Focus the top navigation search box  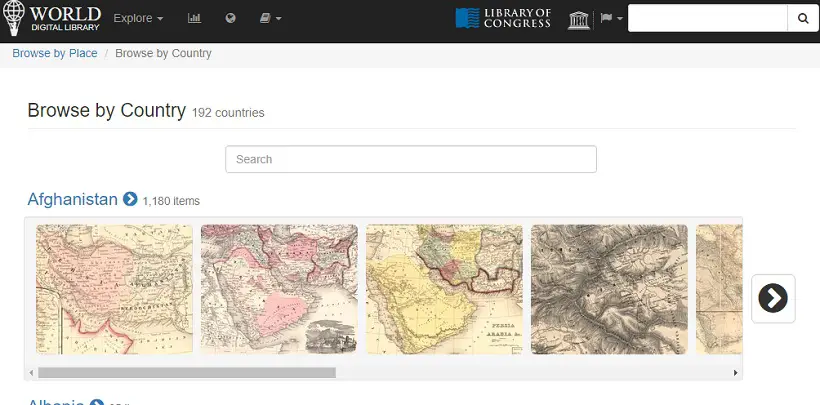708,18
